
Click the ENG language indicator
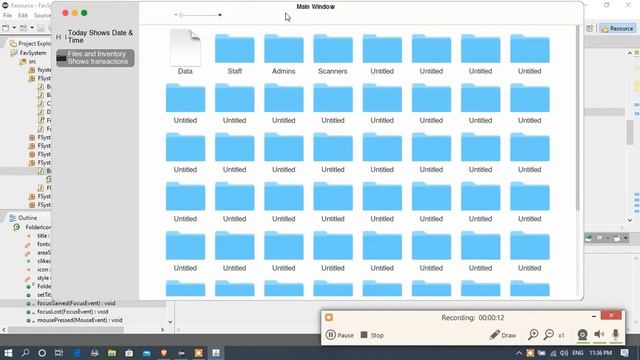click(578, 353)
